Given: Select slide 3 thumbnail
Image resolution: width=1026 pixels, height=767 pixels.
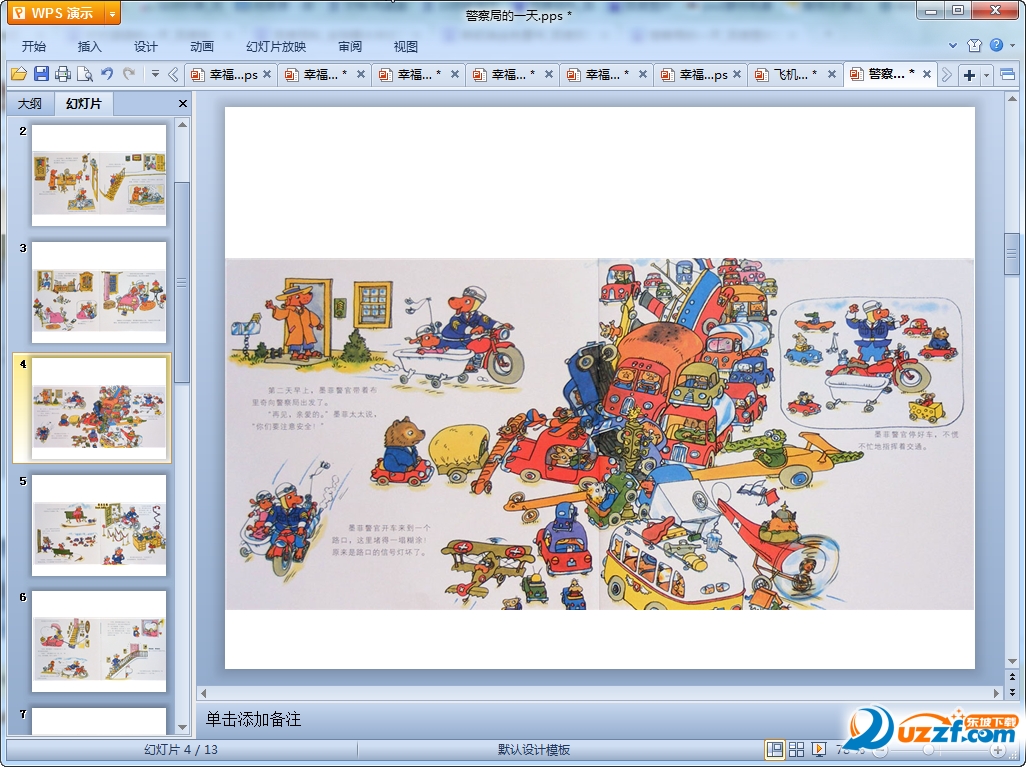Looking at the screenshot, I should click(99, 292).
